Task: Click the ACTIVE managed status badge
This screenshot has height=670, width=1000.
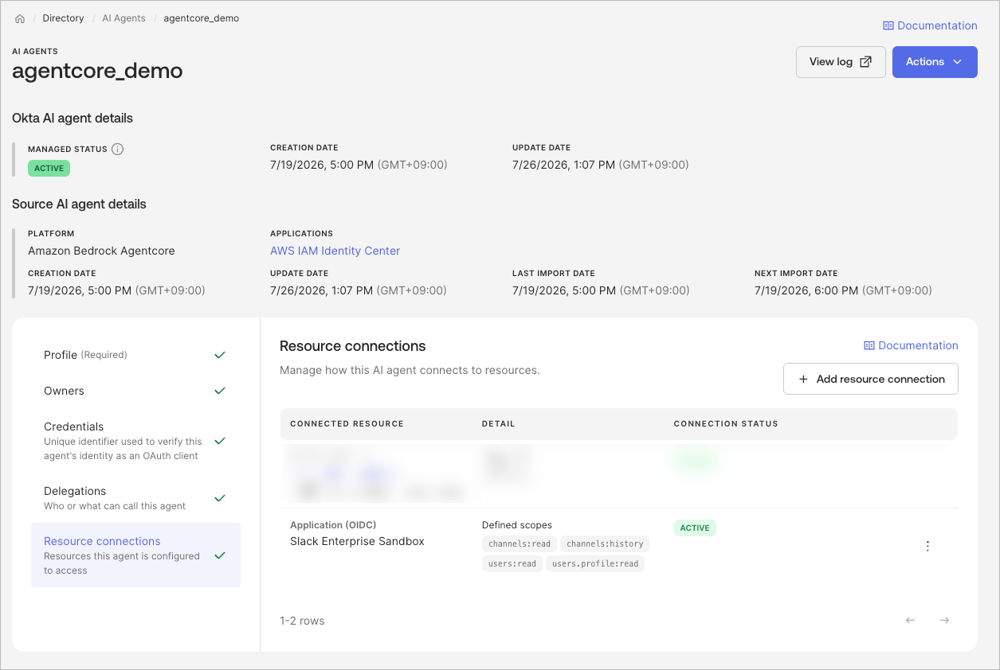Action: [x=49, y=168]
